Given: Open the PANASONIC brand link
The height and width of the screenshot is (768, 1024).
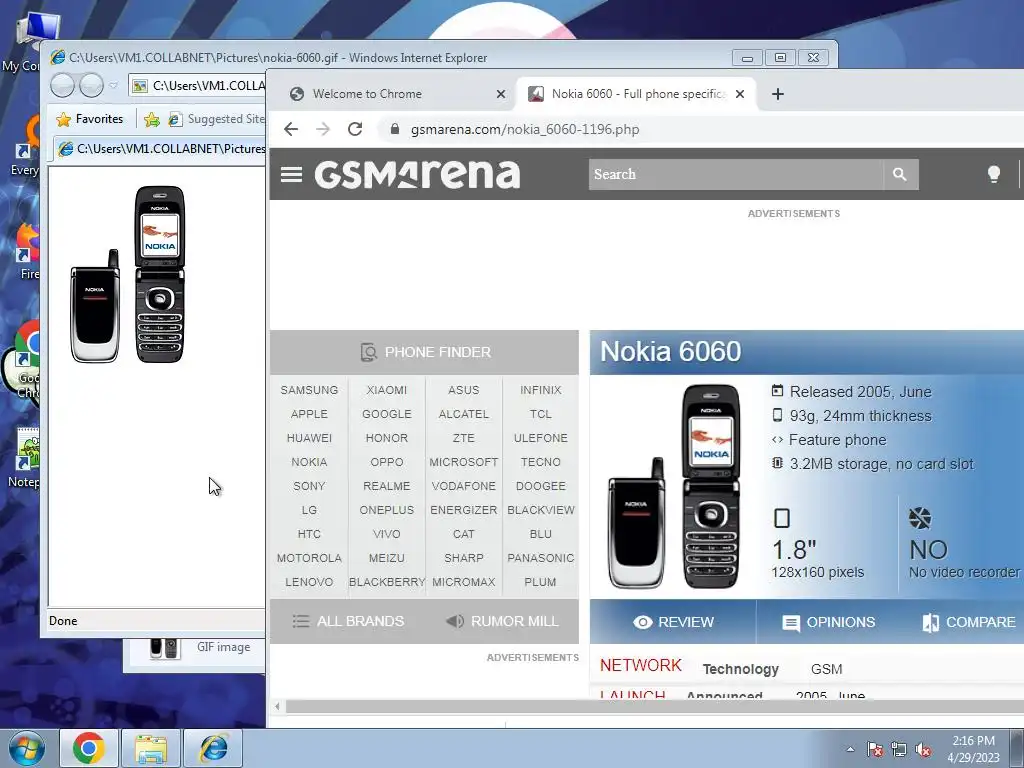Looking at the screenshot, I should [541, 558].
